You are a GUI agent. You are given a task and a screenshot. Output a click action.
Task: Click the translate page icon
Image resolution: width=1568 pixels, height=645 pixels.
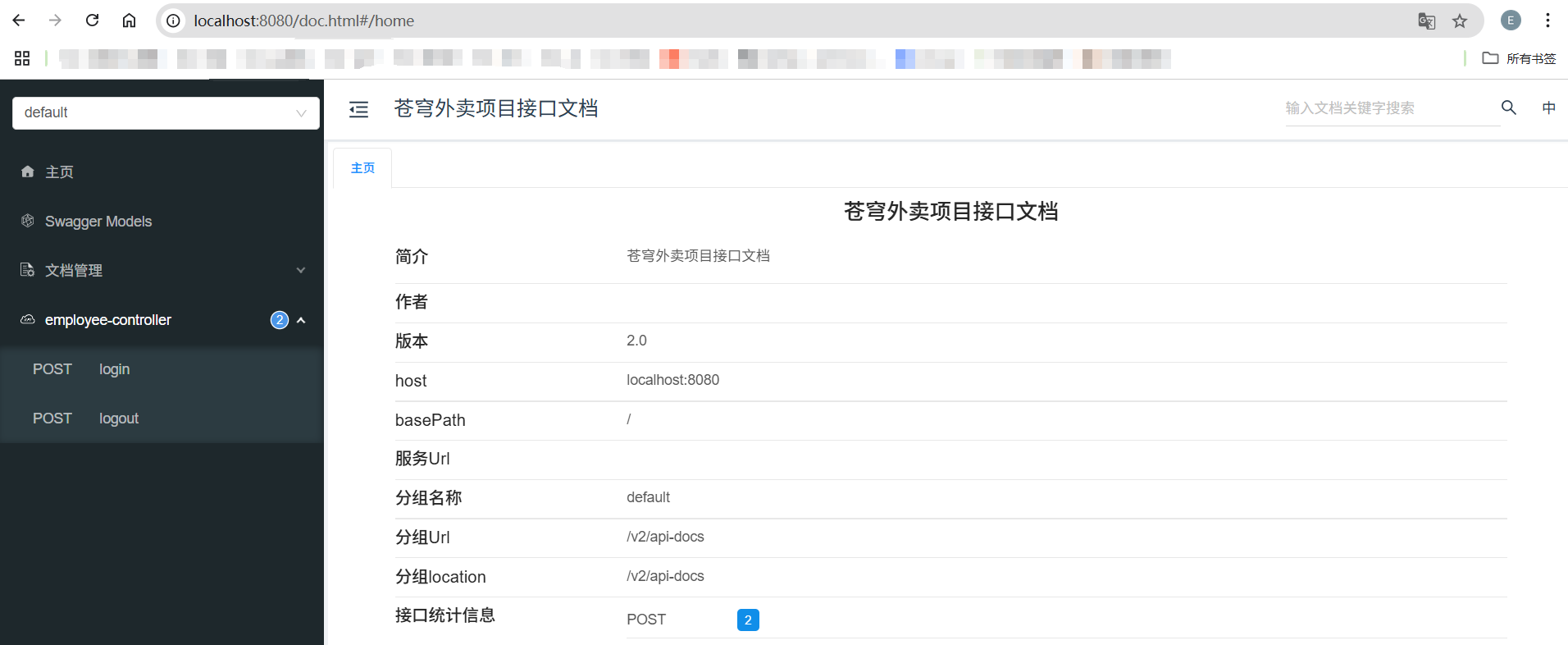tap(1426, 21)
